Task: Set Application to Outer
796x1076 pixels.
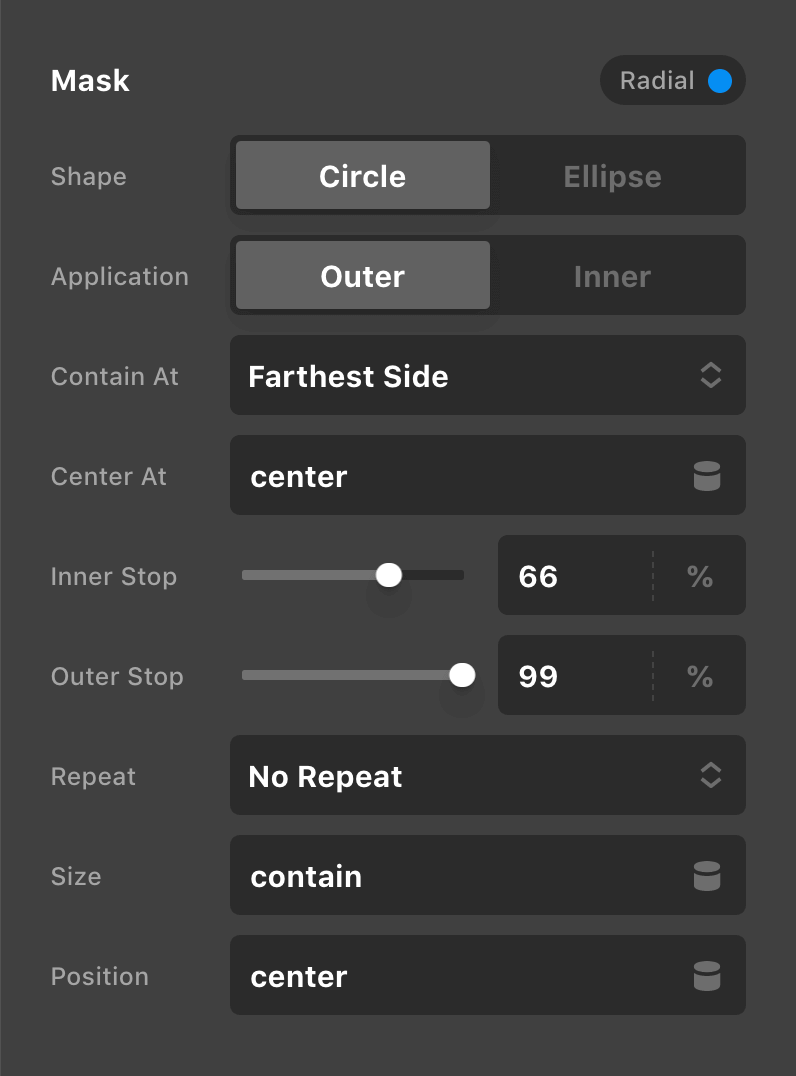Action: pos(362,276)
